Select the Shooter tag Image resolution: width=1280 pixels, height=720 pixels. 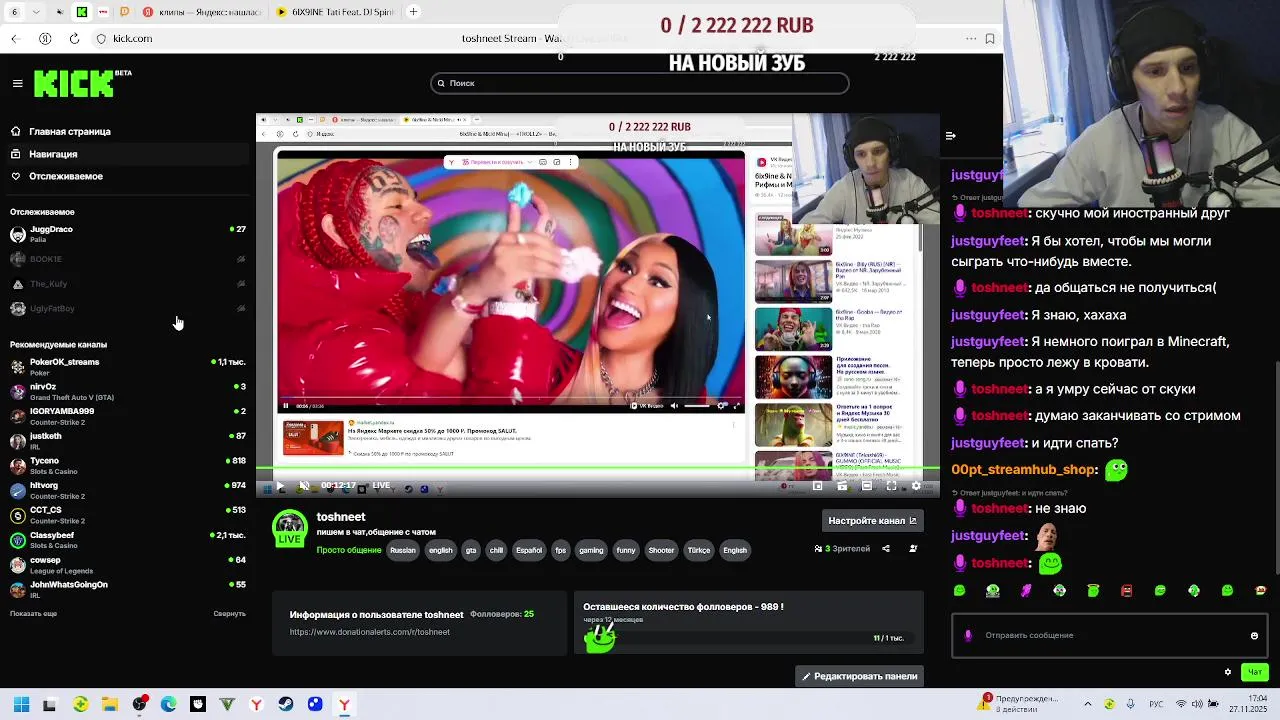click(661, 550)
